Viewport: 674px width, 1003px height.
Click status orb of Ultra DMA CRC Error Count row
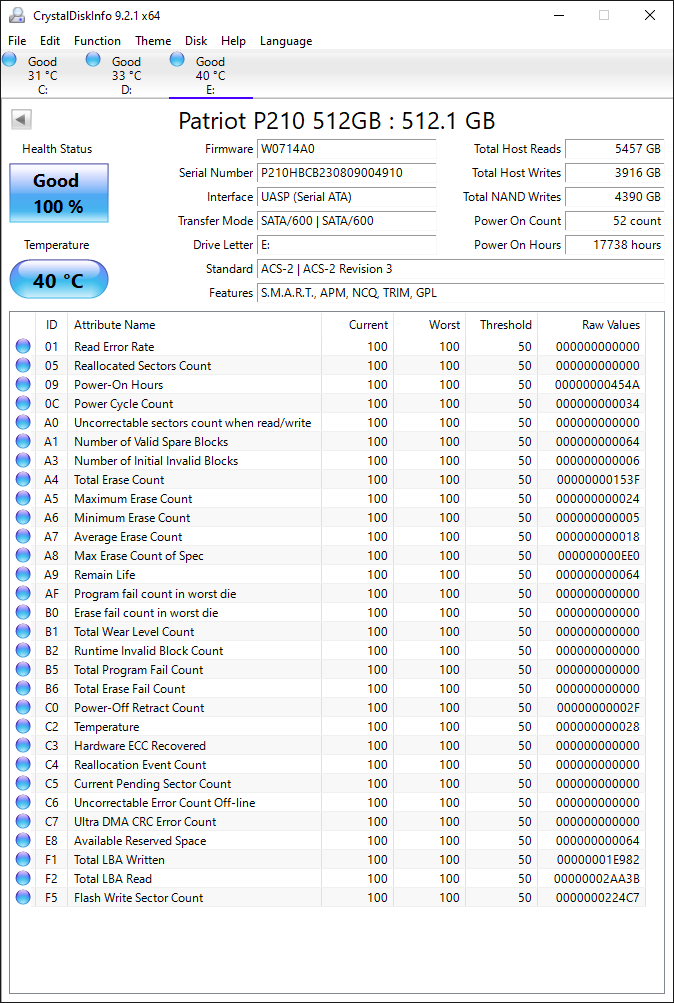coord(23,821)
